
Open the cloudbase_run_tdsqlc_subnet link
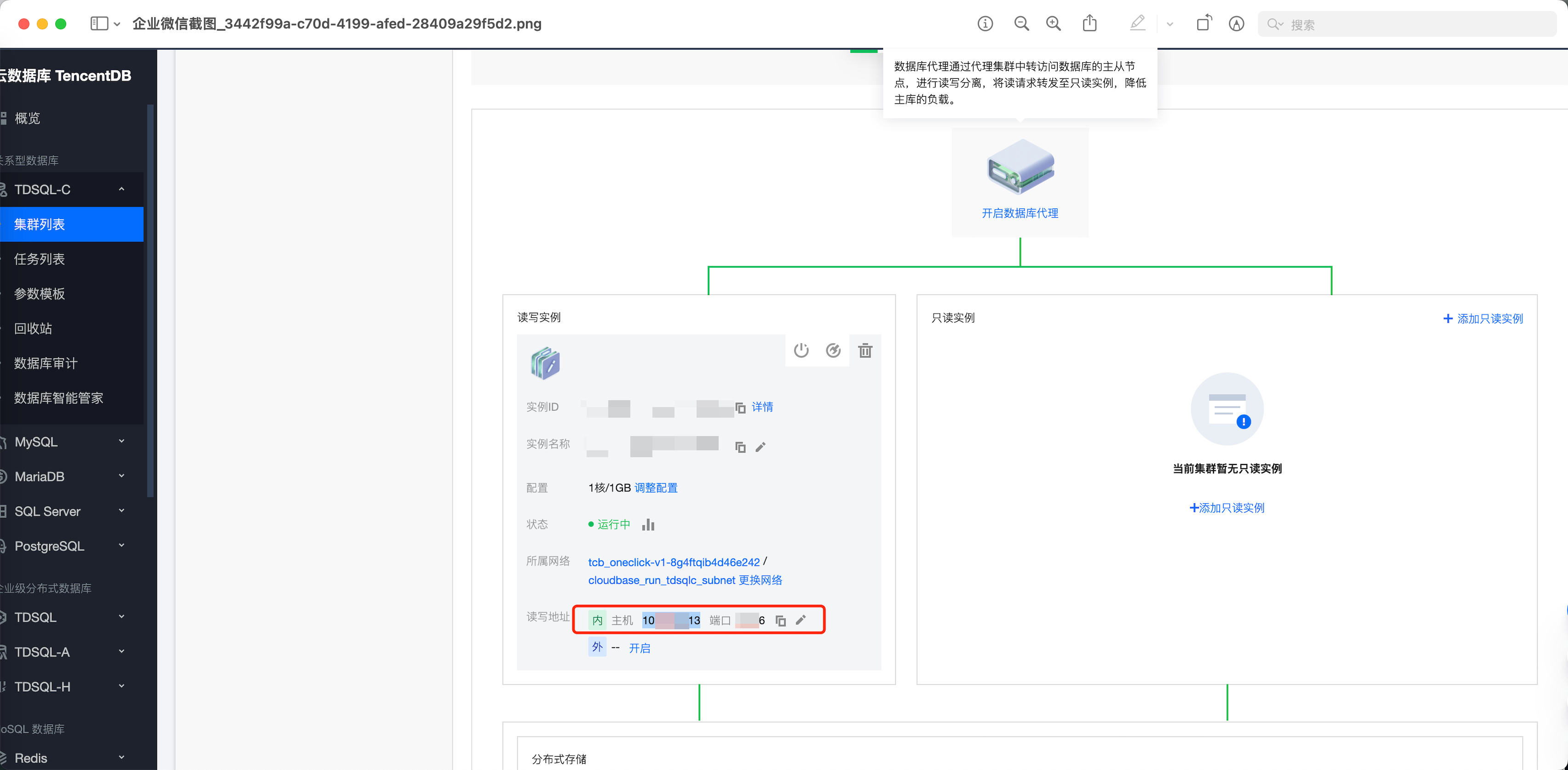(x=662, y=580)
